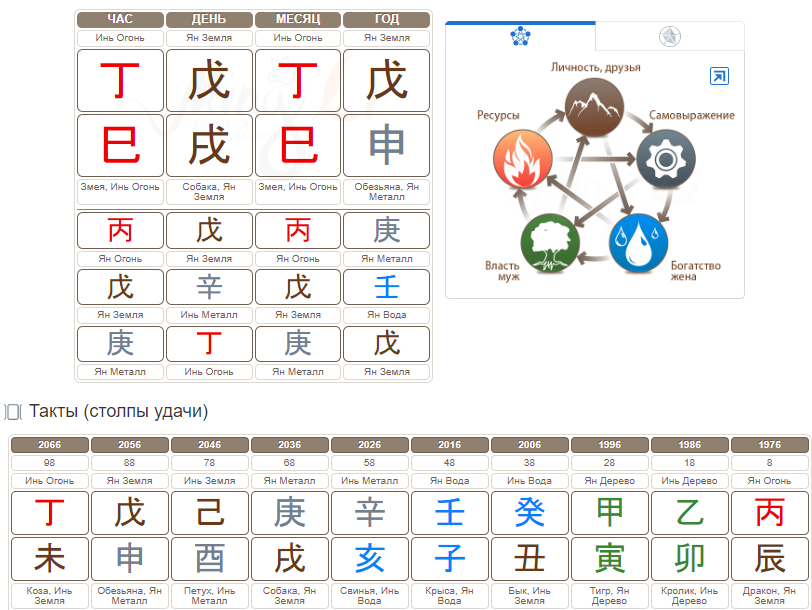Switch to the blue pentagon elements tab
The image size is (812, 610).
point(519,36)
